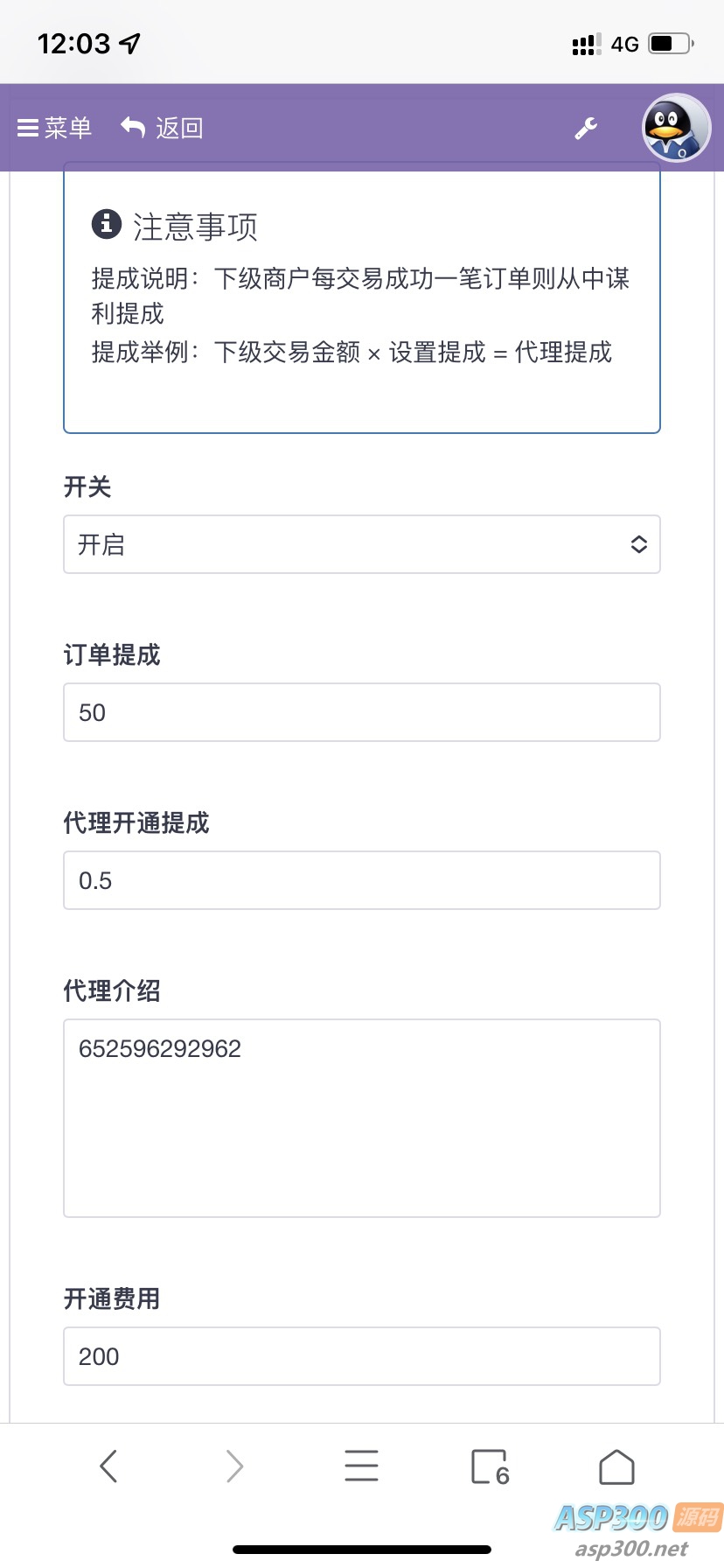Edit the 代理开通提成 value 0.5
Screen dimensions: 724x1568
362,880
